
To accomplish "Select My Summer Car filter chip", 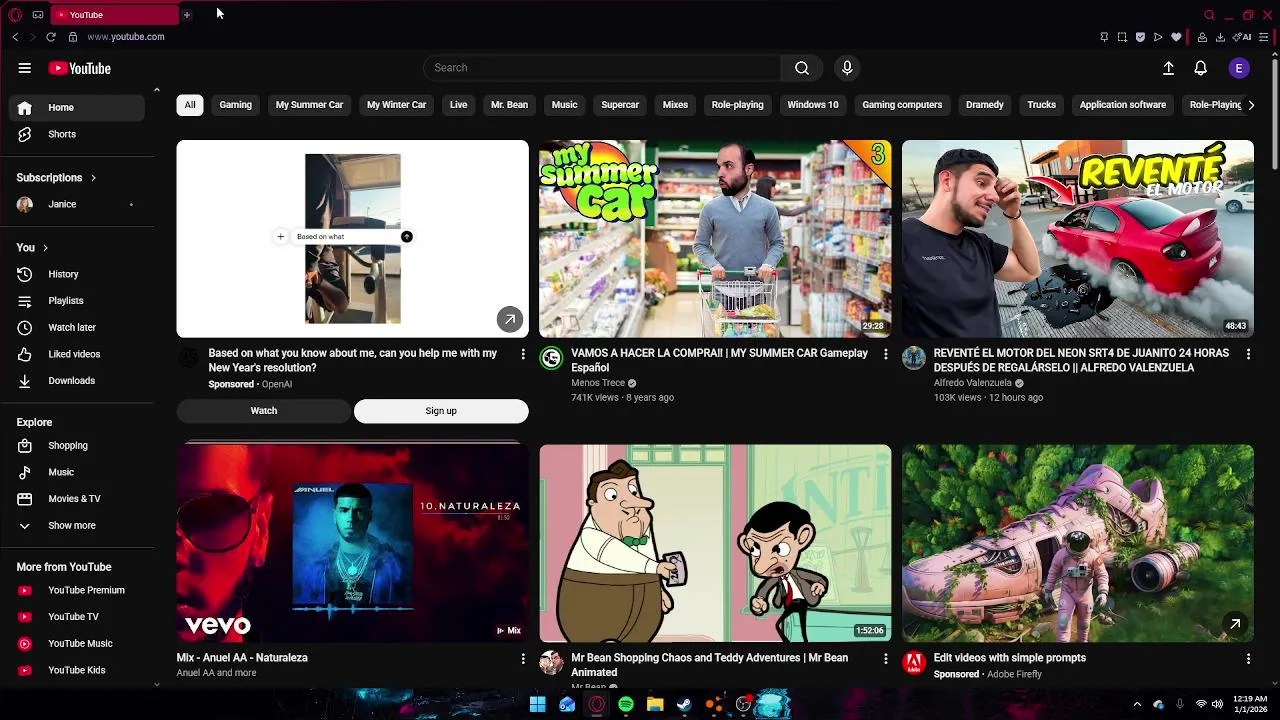I will pos(309,105).
